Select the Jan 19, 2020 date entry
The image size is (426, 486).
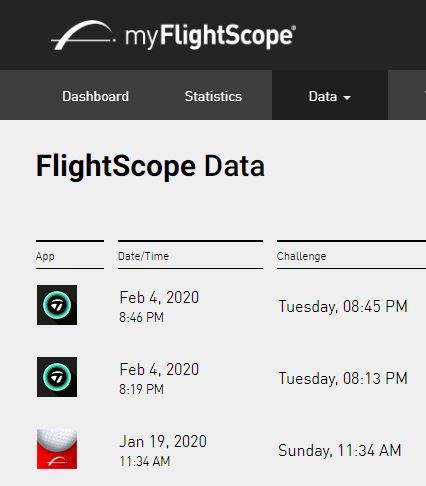click(x=163, y=450)
